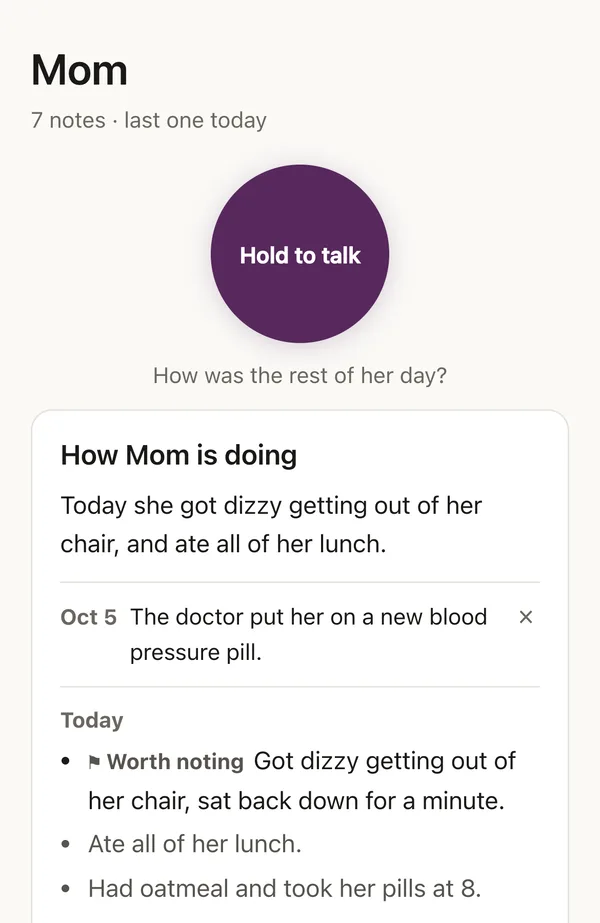Click the How was the rest of her day prompt
Image resolution: width=600 pixels, height=923 pixels.
coord(300,376)
